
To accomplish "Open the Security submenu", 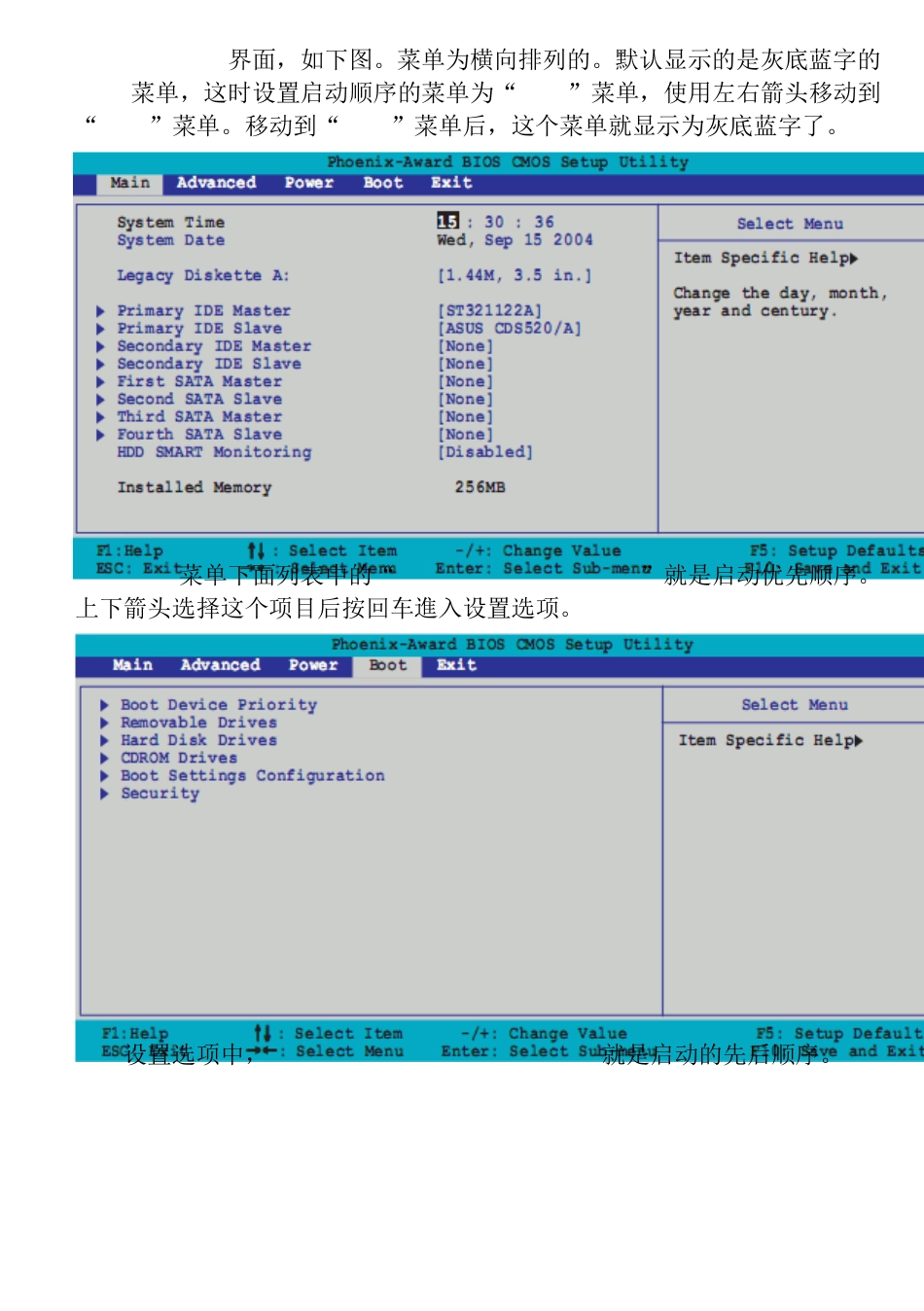I will click(x=160, y=794).
